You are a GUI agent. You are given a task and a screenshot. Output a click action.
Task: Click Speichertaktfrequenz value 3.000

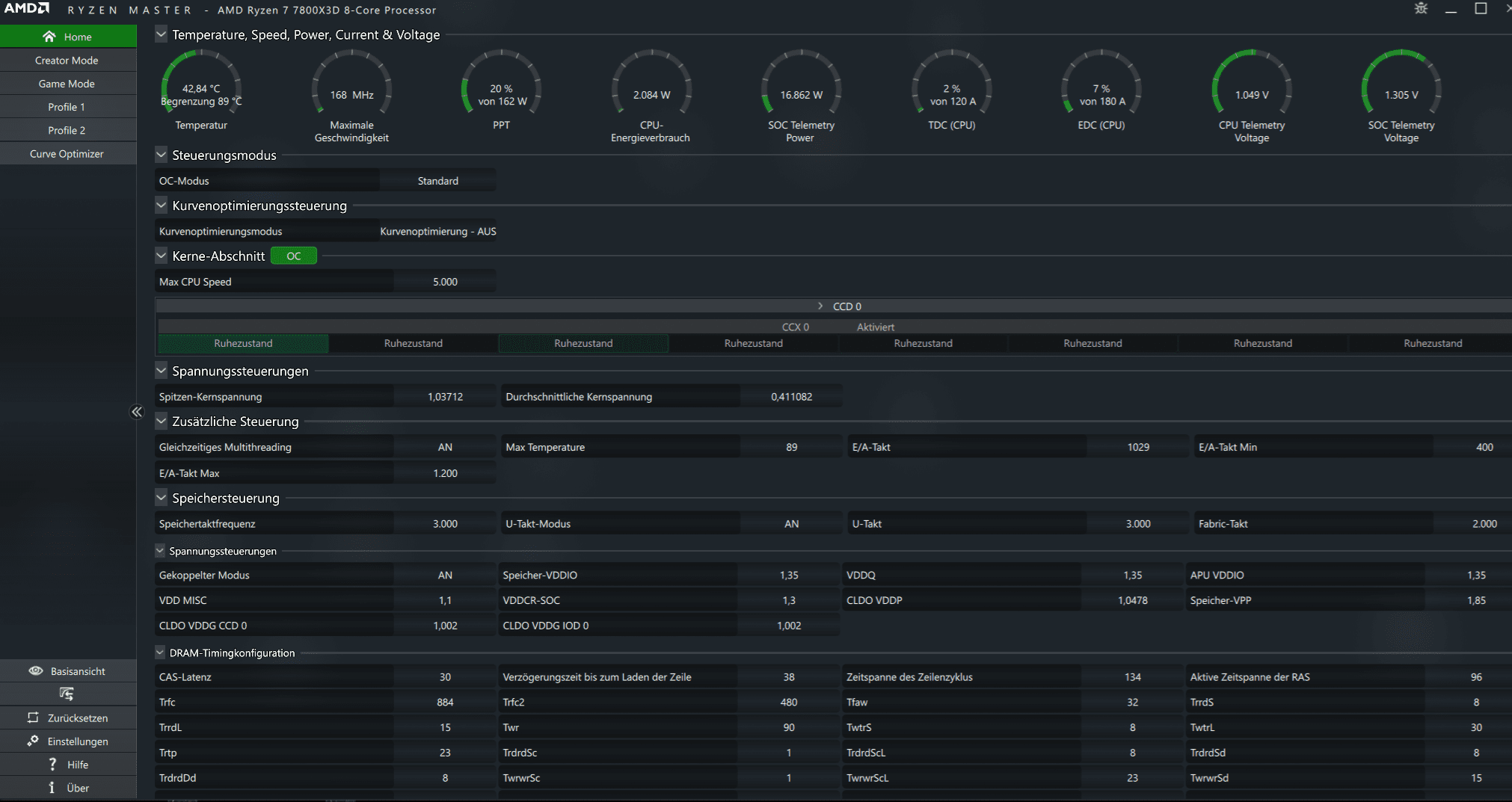(445, 524)
